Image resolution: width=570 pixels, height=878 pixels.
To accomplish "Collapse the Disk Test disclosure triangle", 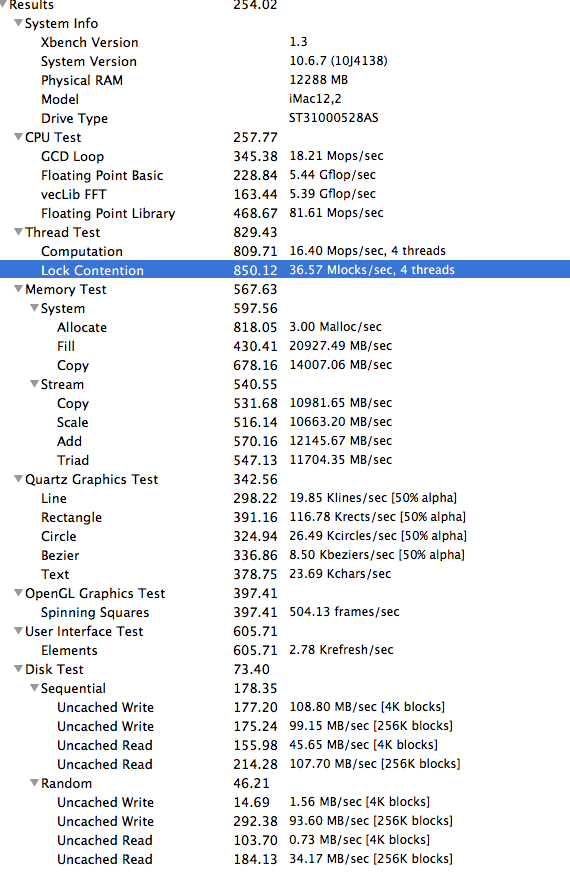I will [x=18, y=670].
